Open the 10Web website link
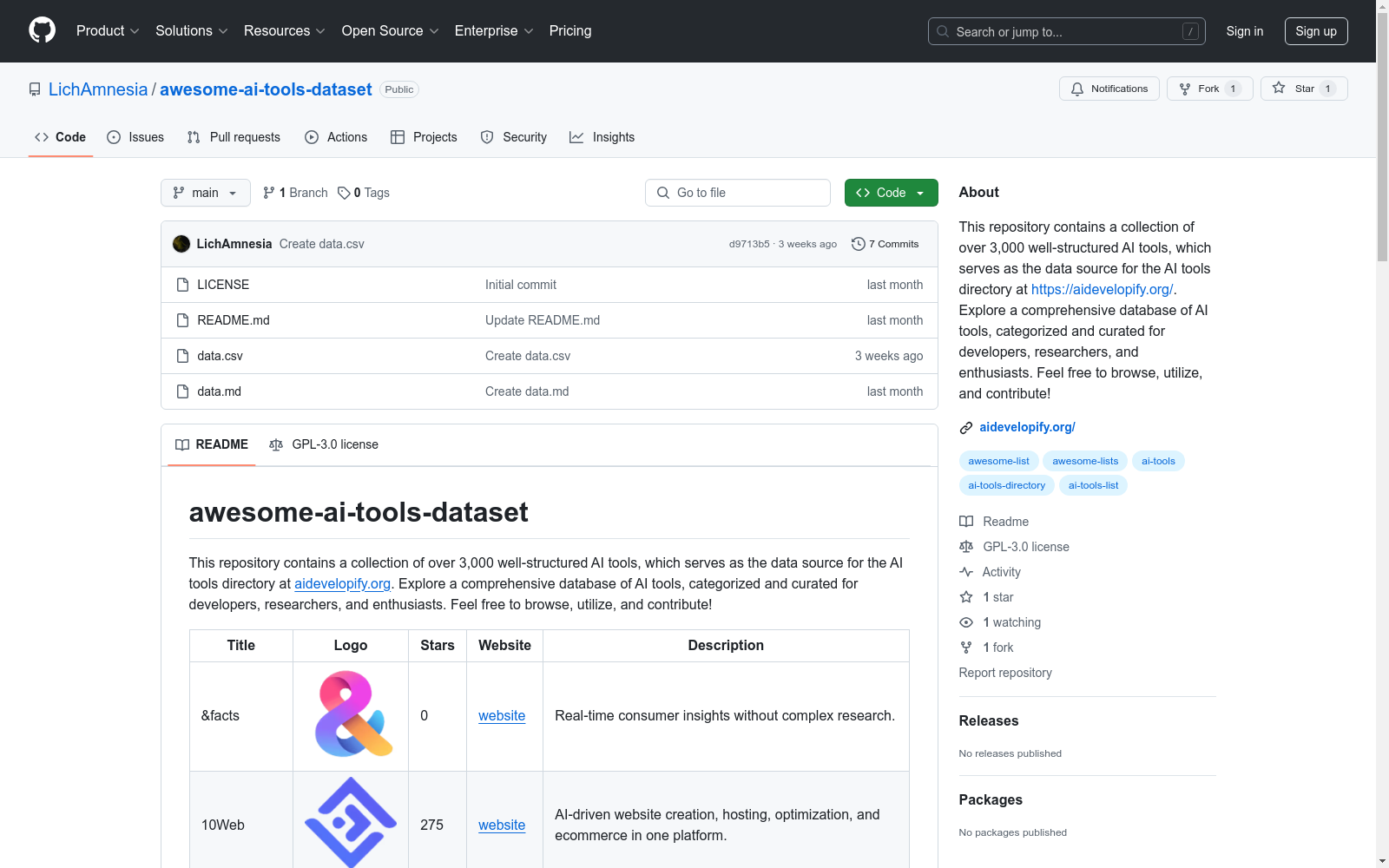Image resolution: width=1389 pixels, height=868 pixels. 502,825
